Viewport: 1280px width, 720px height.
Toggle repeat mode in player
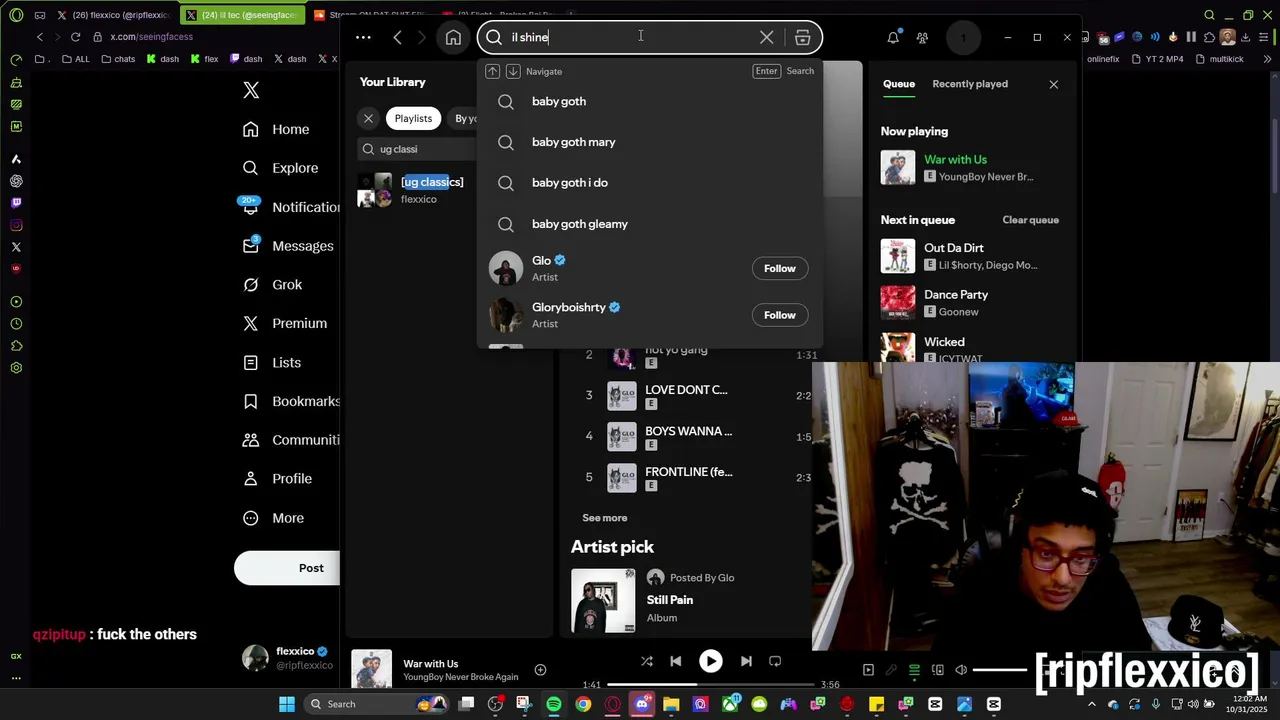(x=775, y=661)
